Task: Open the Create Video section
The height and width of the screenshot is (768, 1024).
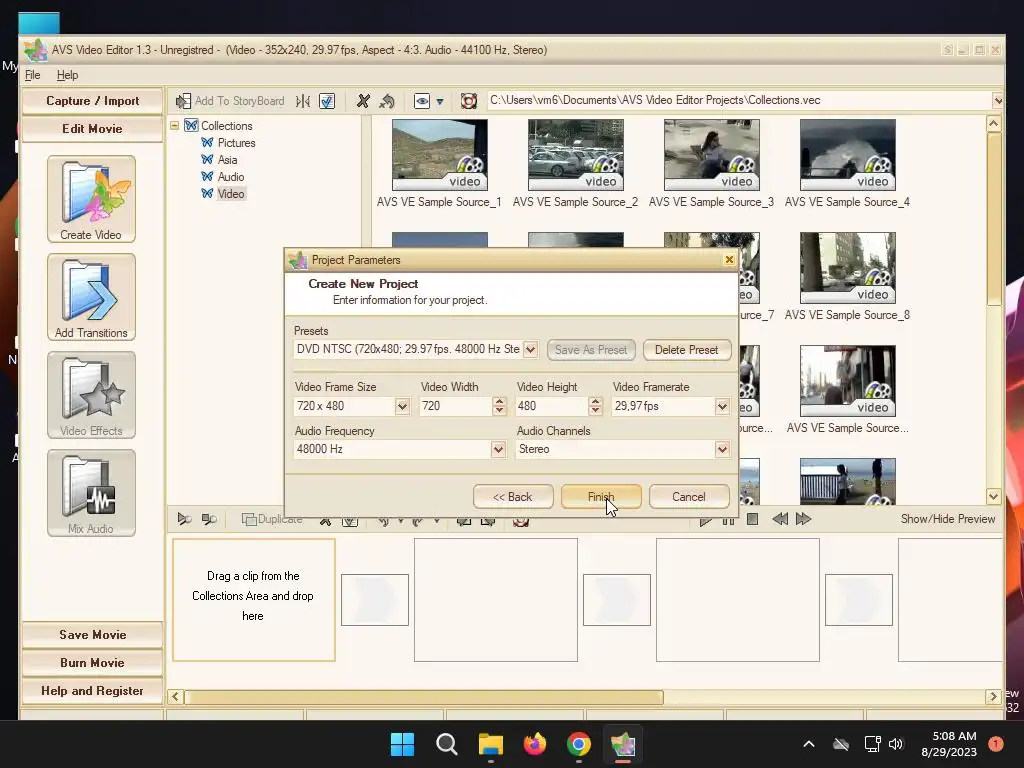Action: coord(91,199)
